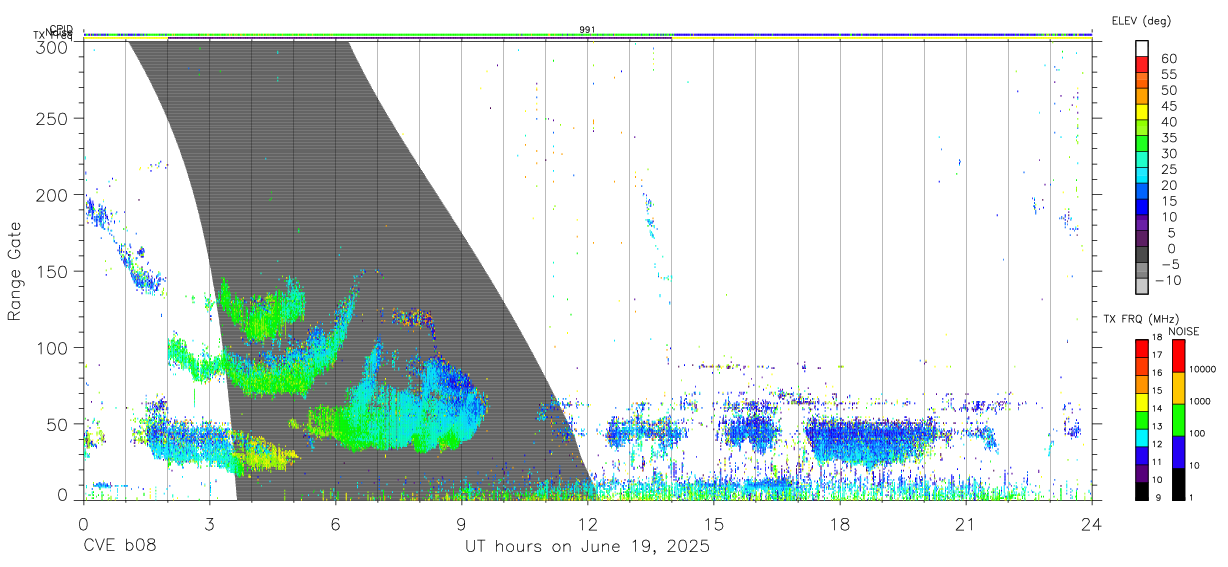Select the orange NOISE swatch between 1000 and 10000
Viewport: 1228px width, 567px height.
(1178, 387)
